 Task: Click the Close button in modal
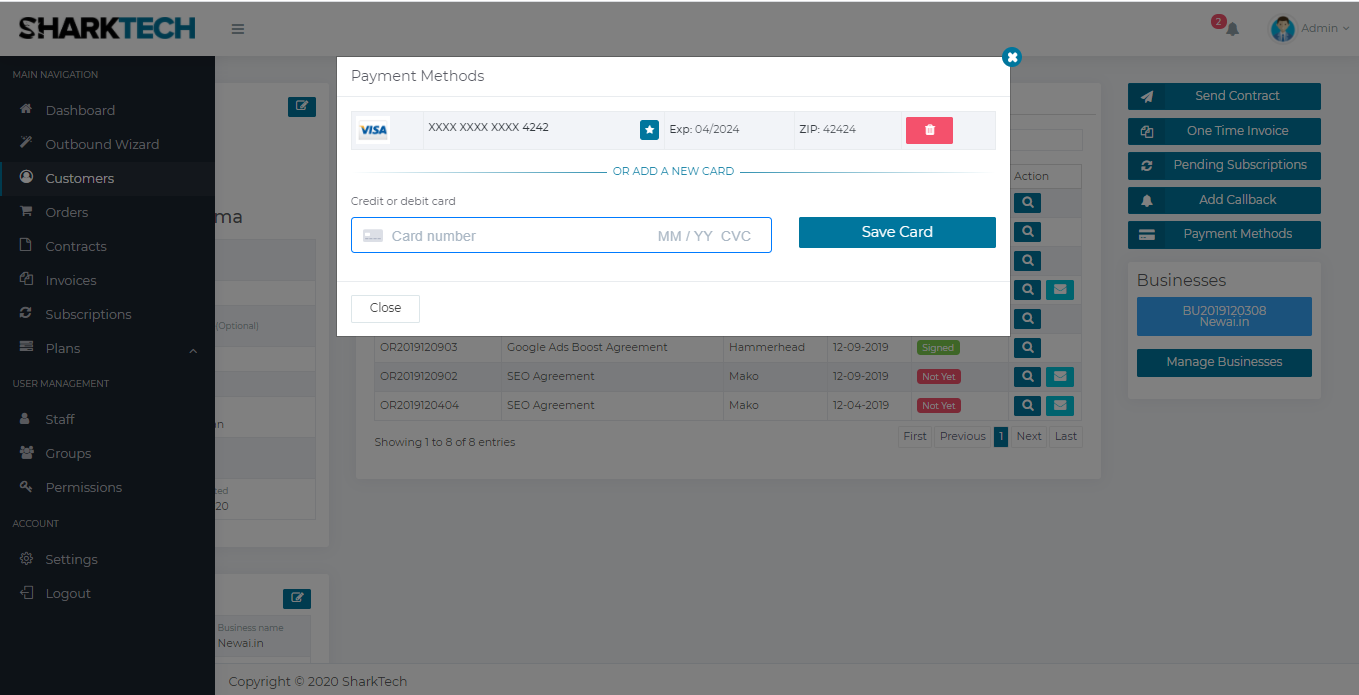click(x=385, y=308)
